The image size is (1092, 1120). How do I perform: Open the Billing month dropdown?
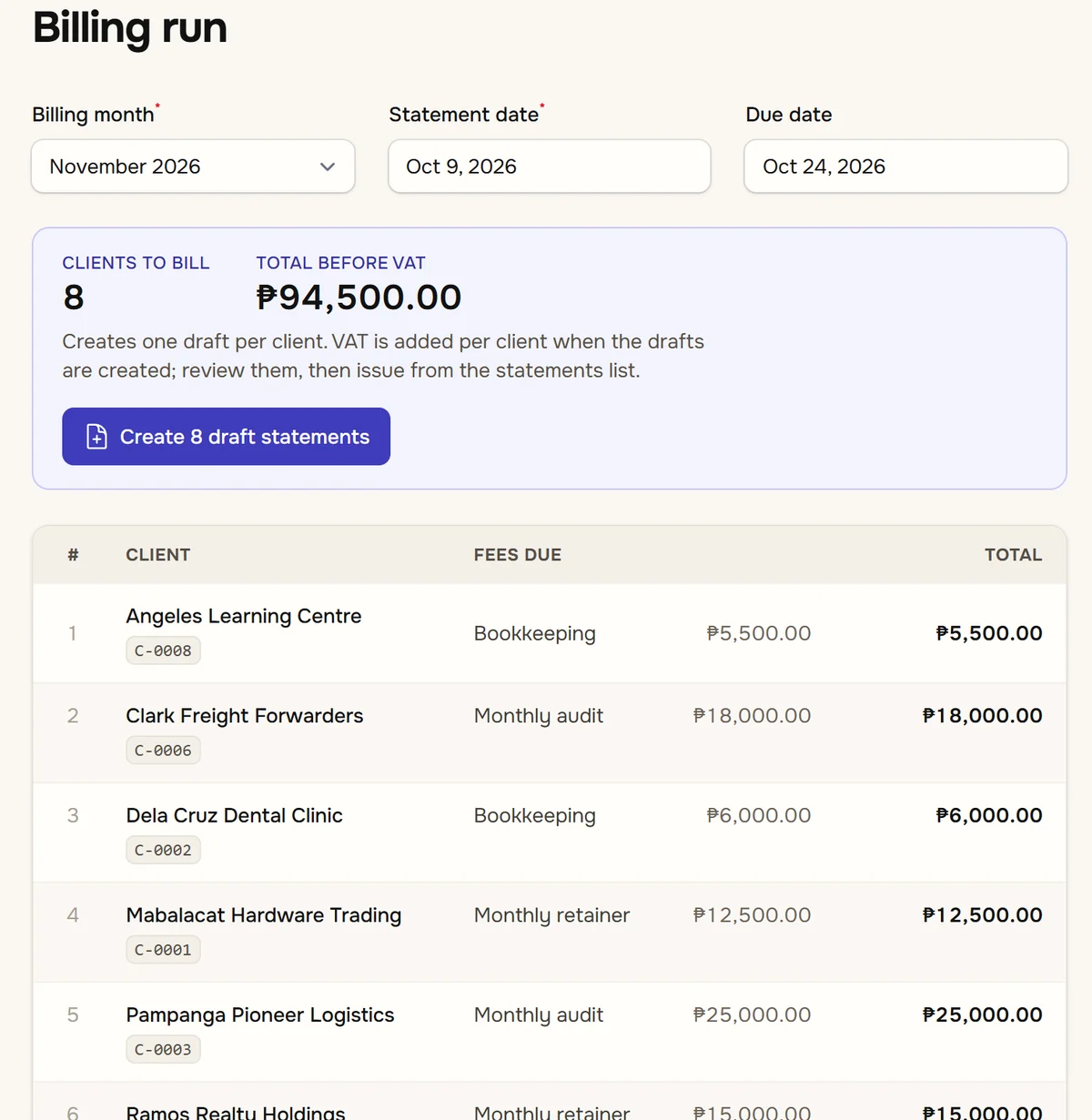point(193,166)
